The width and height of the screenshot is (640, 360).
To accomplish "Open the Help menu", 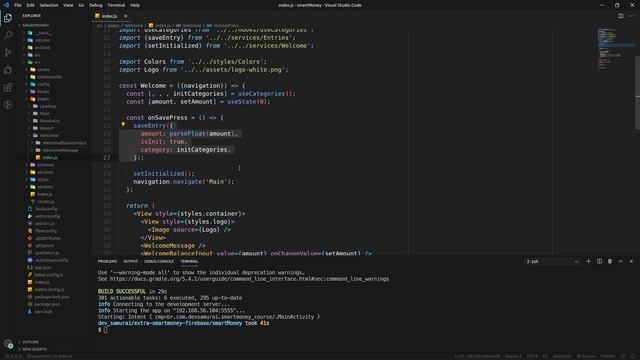I will [x=135, y=5].
